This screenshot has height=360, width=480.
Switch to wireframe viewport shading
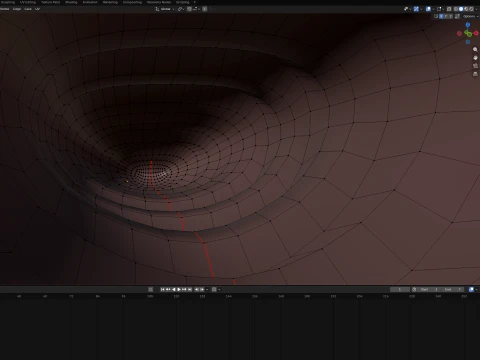coord(456,9)
